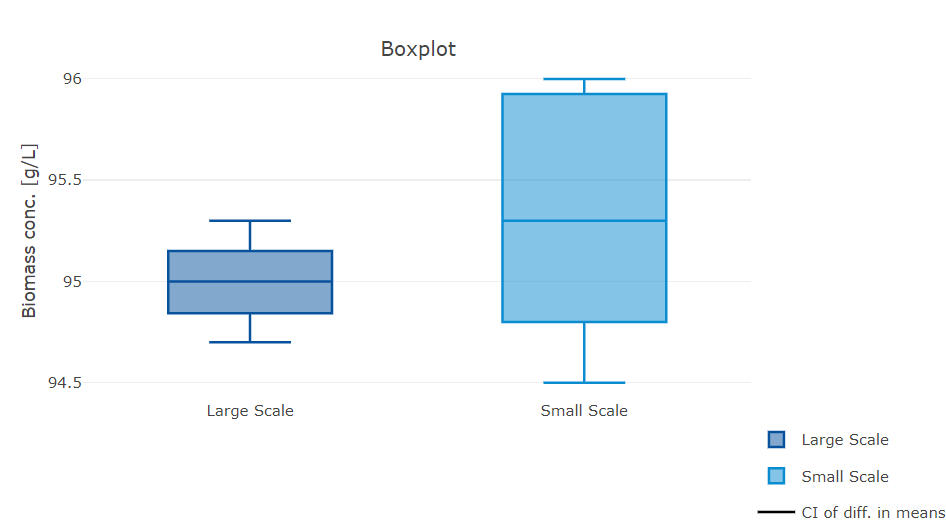Click the 96 y-axis tick label
The width and height of the screenshot is (946, 531).
(x=71, y=79)
